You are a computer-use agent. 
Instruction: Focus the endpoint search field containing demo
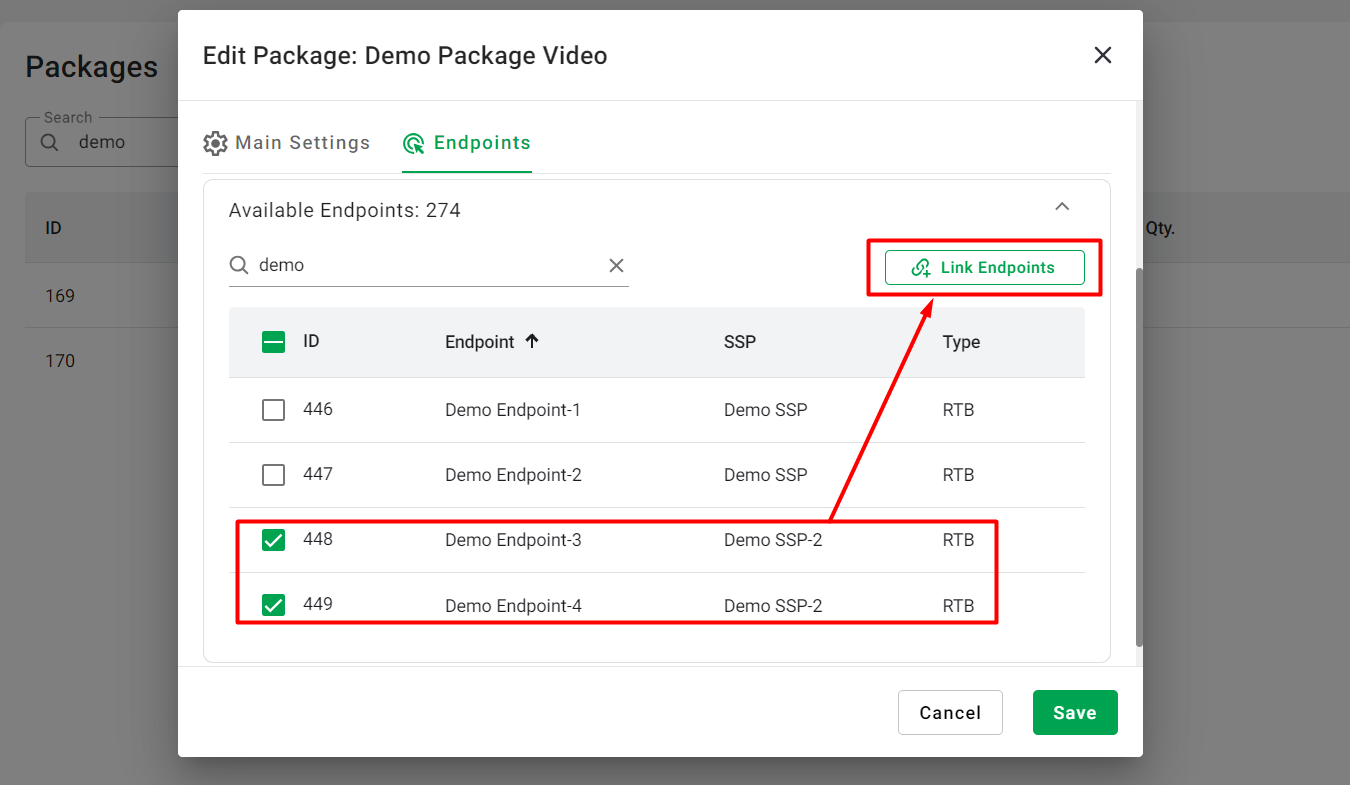425,266
